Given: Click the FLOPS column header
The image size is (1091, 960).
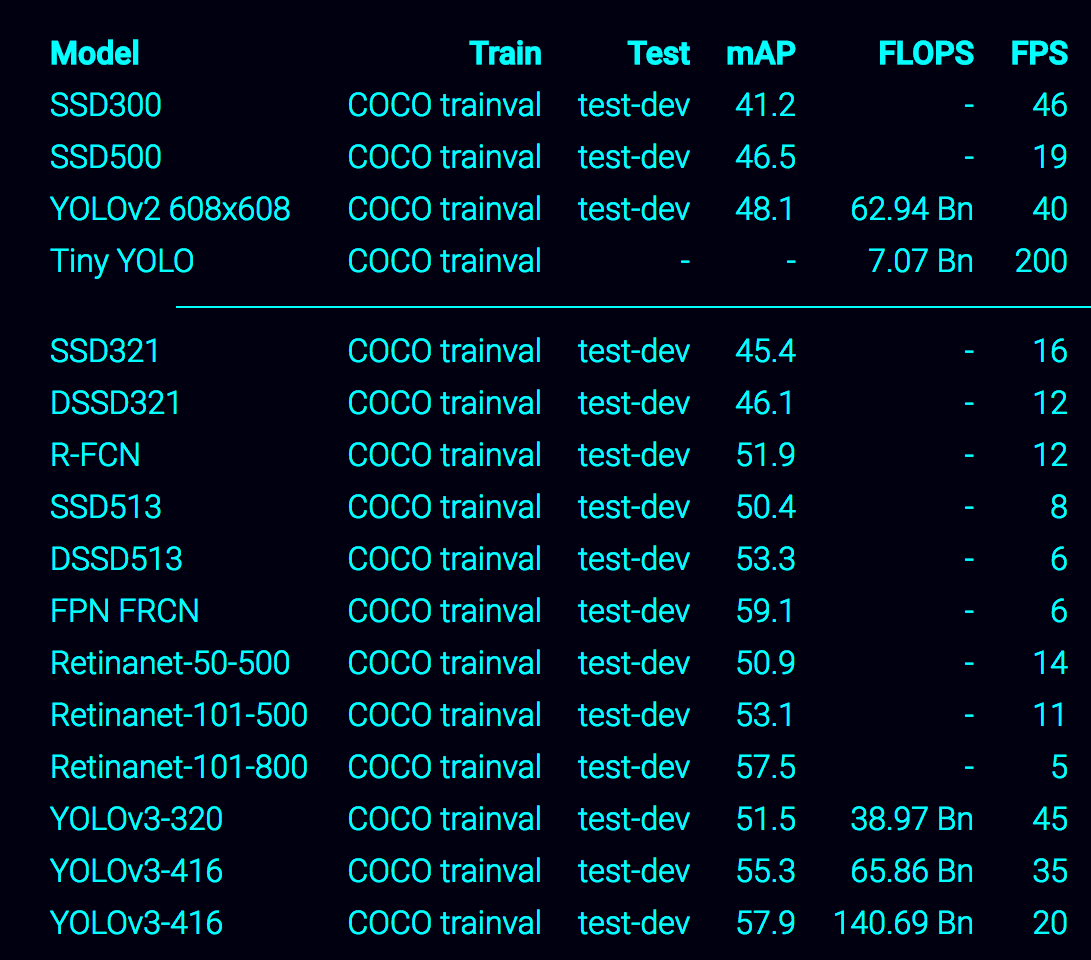Looking at the screenshot, I should point(925,54).
